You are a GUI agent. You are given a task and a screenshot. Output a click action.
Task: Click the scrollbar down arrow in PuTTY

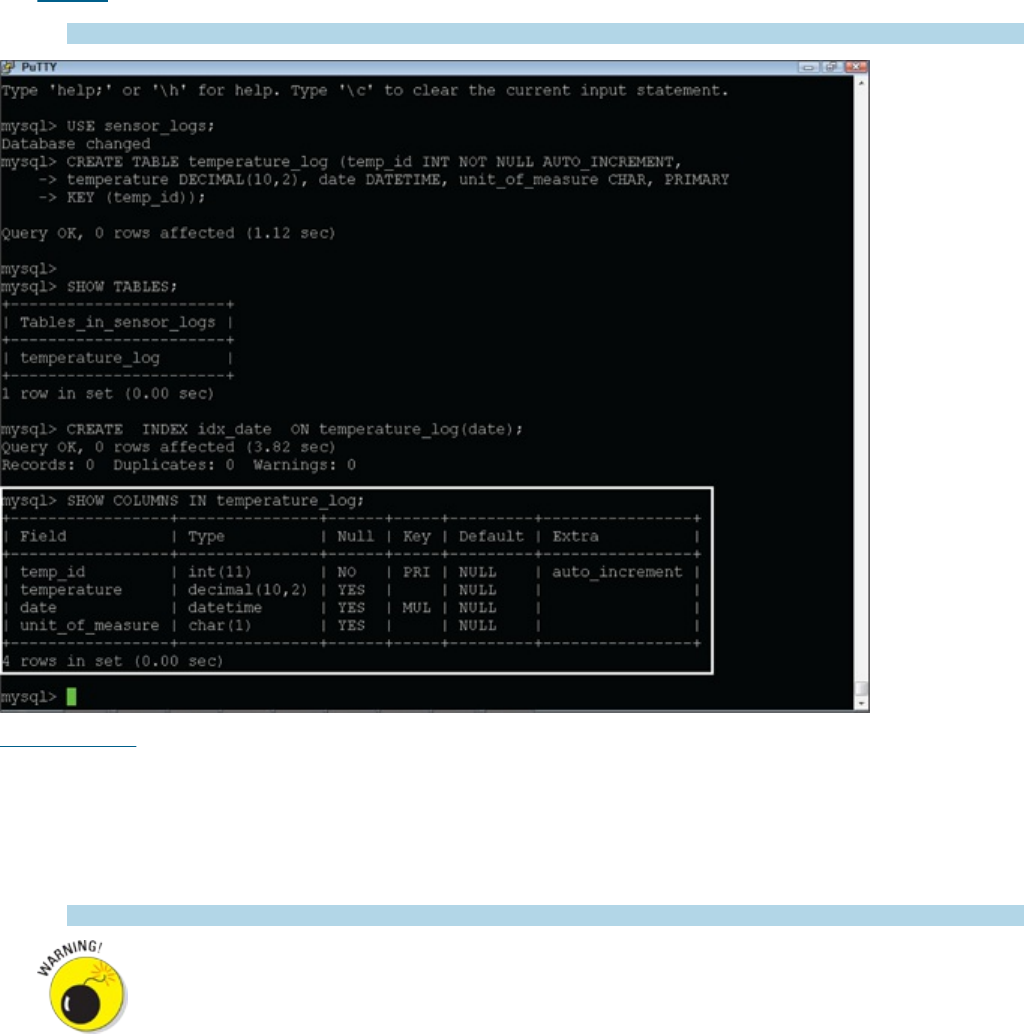tap(861, 704)
